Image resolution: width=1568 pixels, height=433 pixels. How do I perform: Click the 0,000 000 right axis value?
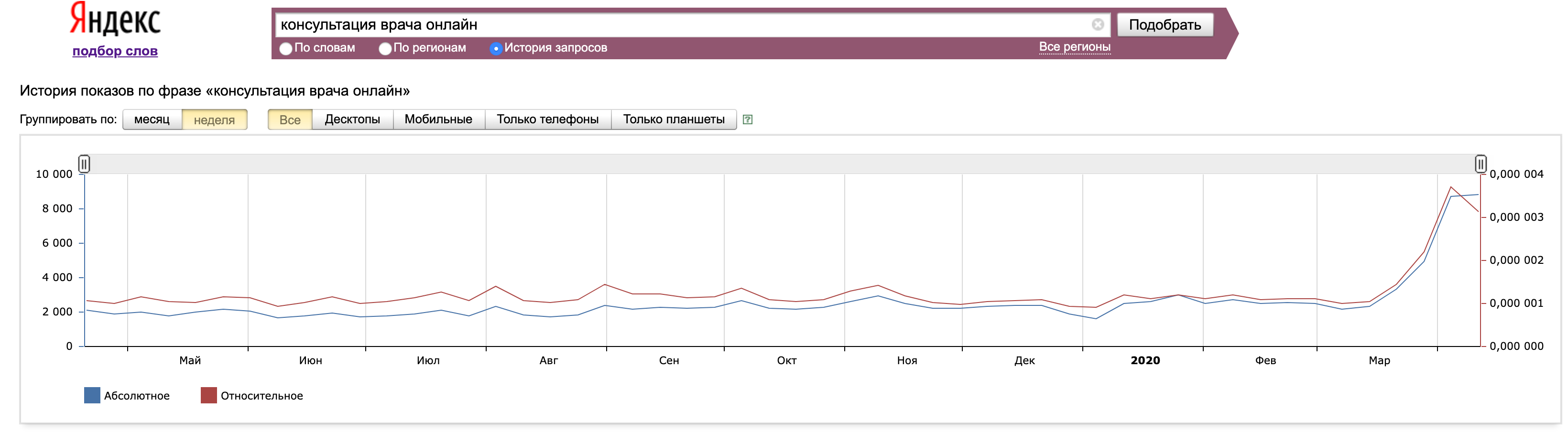[1516, 346]
